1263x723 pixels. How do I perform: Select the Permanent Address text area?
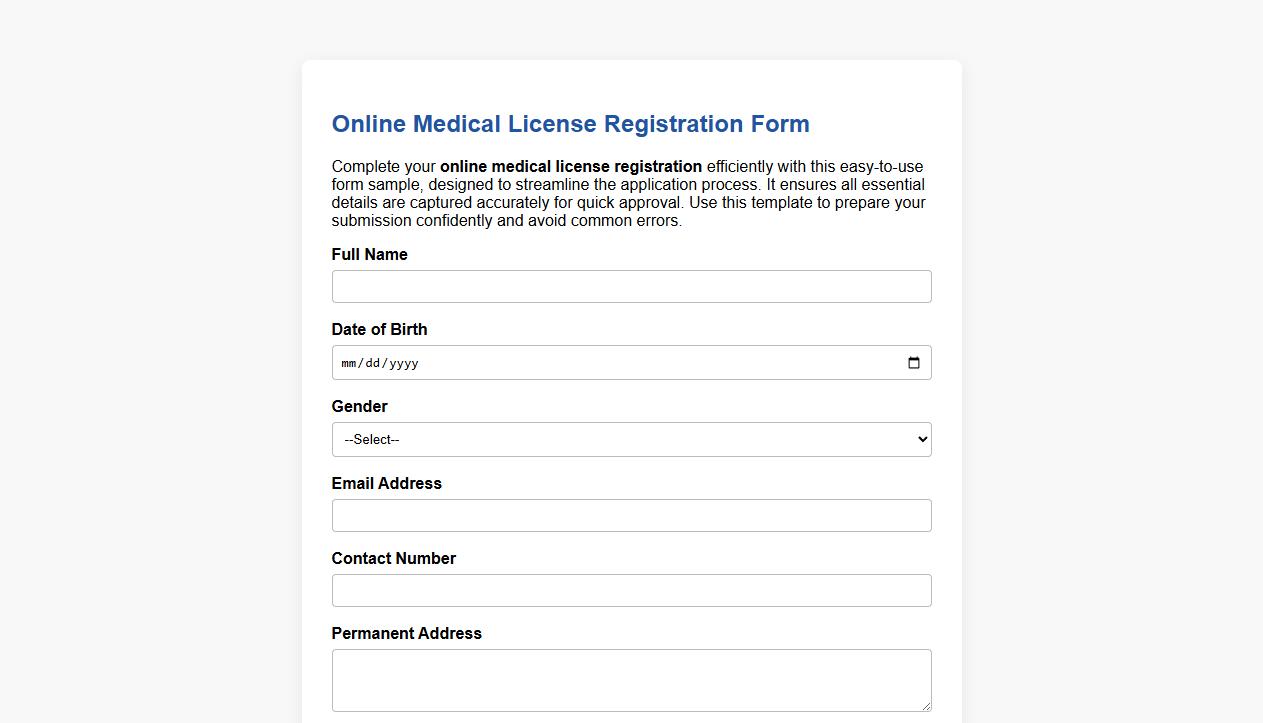pyautogui.click(x=631, y=680)
